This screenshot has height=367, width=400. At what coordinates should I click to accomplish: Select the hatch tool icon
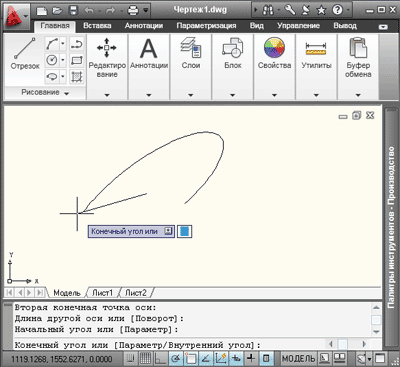pos(77,76)
